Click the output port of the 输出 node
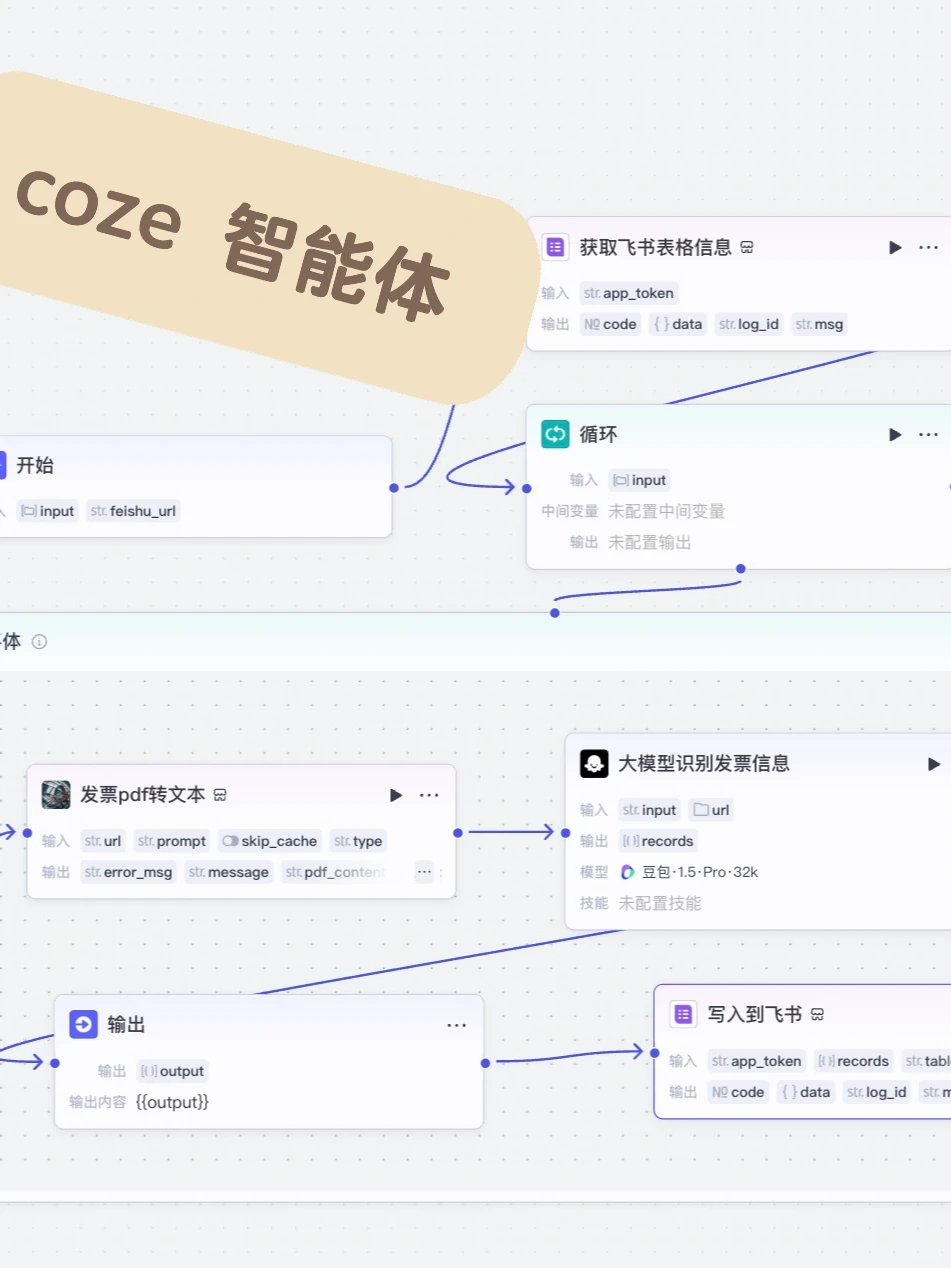Screen dimensions: 951x1268 point(485,1063)
